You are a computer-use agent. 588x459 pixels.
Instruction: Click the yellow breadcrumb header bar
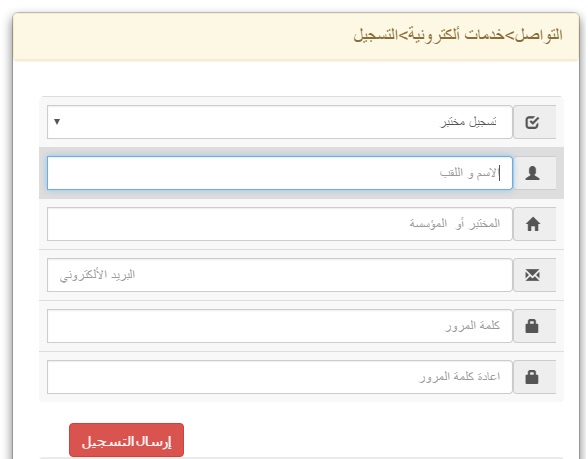(x=296, y=36)
